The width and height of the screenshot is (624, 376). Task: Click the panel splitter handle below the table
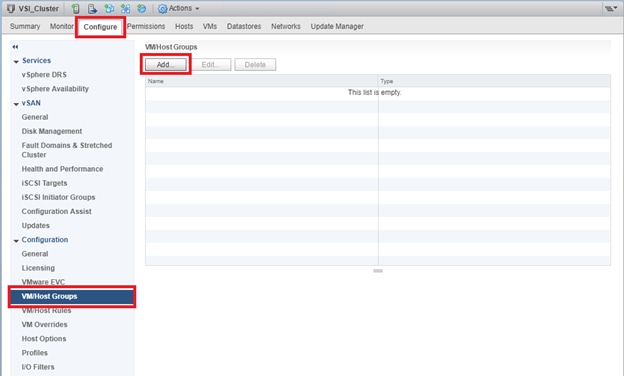[x=378, y=271]
